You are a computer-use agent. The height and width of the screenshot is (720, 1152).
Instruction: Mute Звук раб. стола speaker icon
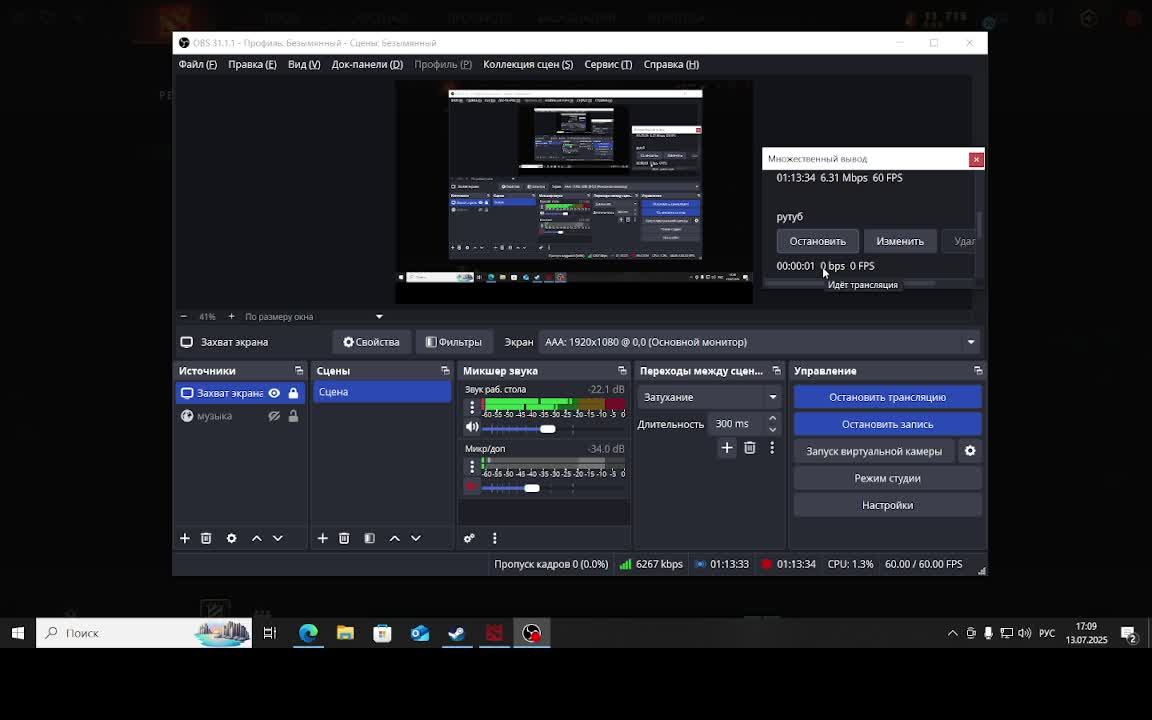472,427
